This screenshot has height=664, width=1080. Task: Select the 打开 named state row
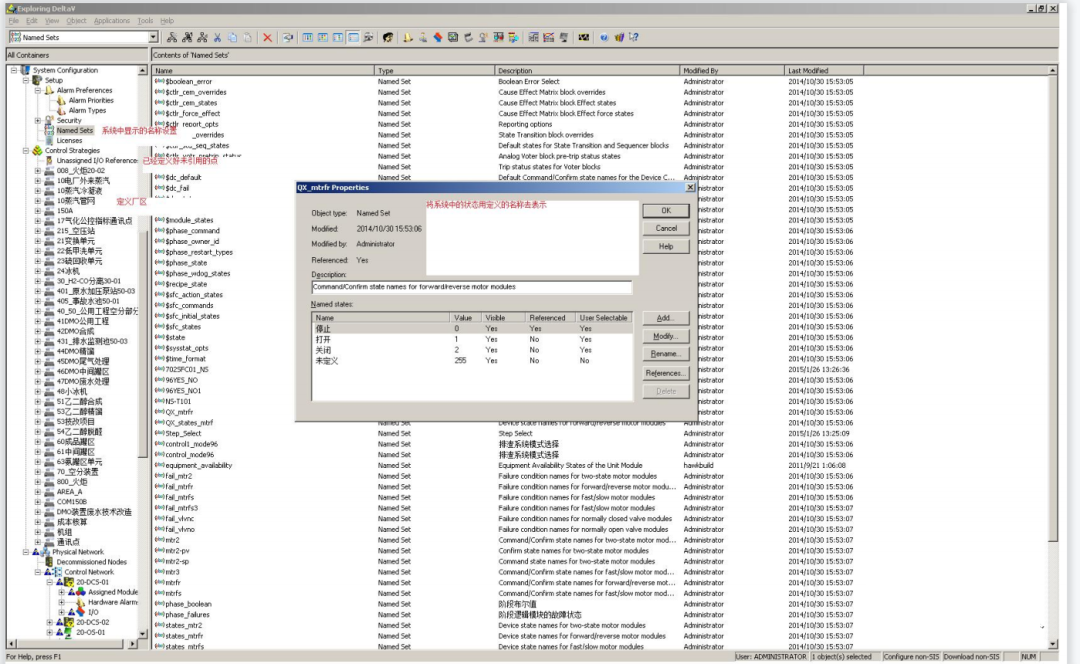(x=324, y=339)
